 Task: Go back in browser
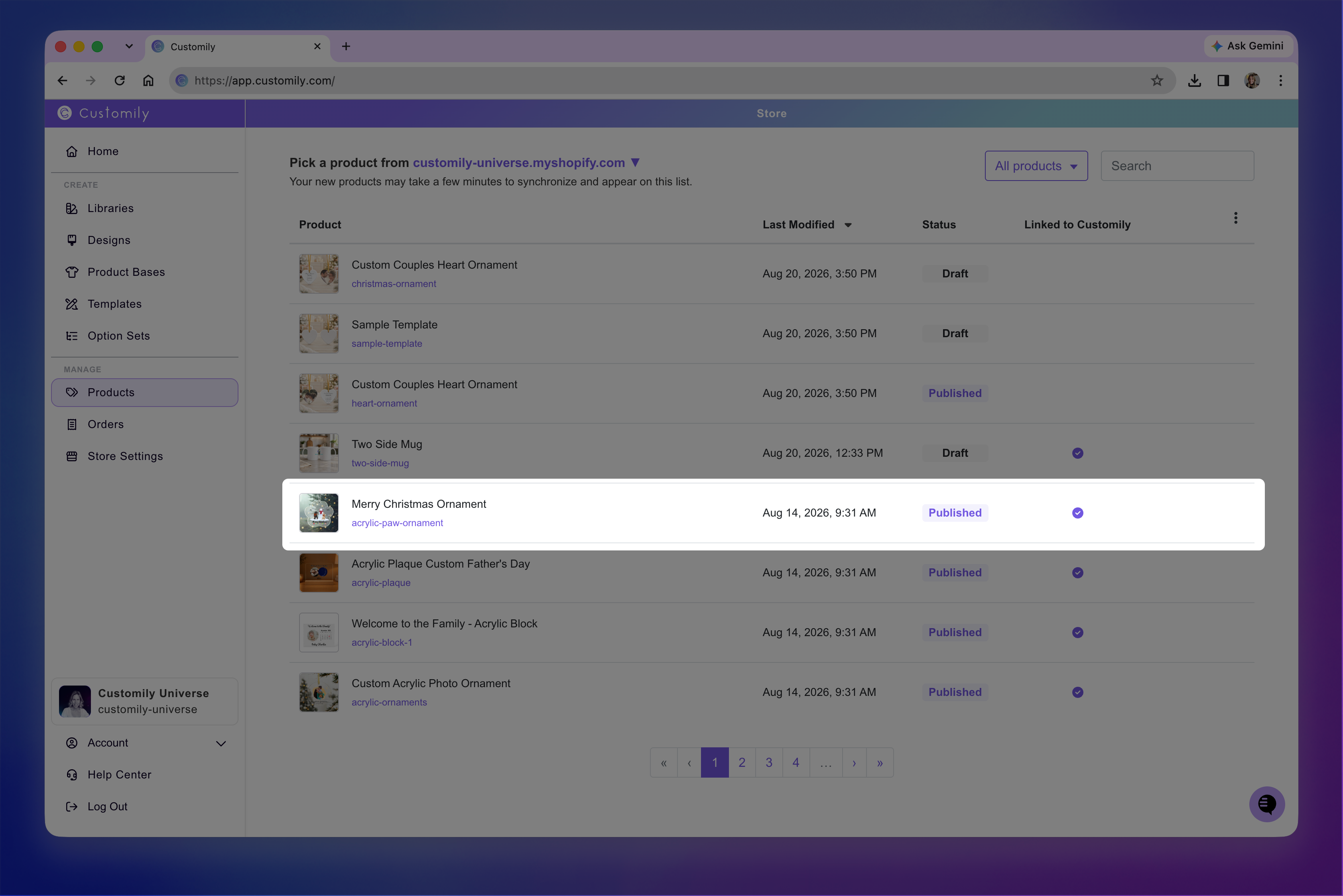tap(62, 81)
